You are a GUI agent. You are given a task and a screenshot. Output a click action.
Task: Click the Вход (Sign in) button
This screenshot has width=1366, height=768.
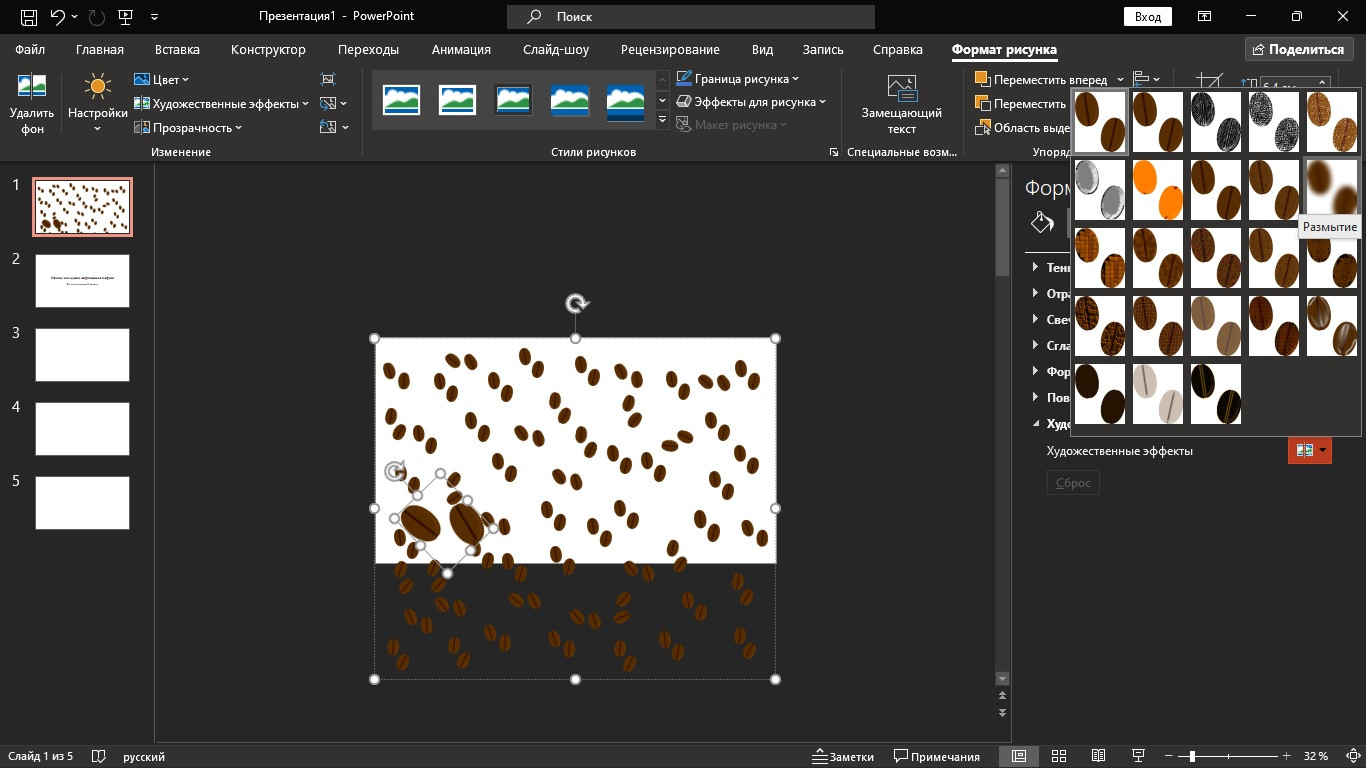click(x=1148, y=17)
